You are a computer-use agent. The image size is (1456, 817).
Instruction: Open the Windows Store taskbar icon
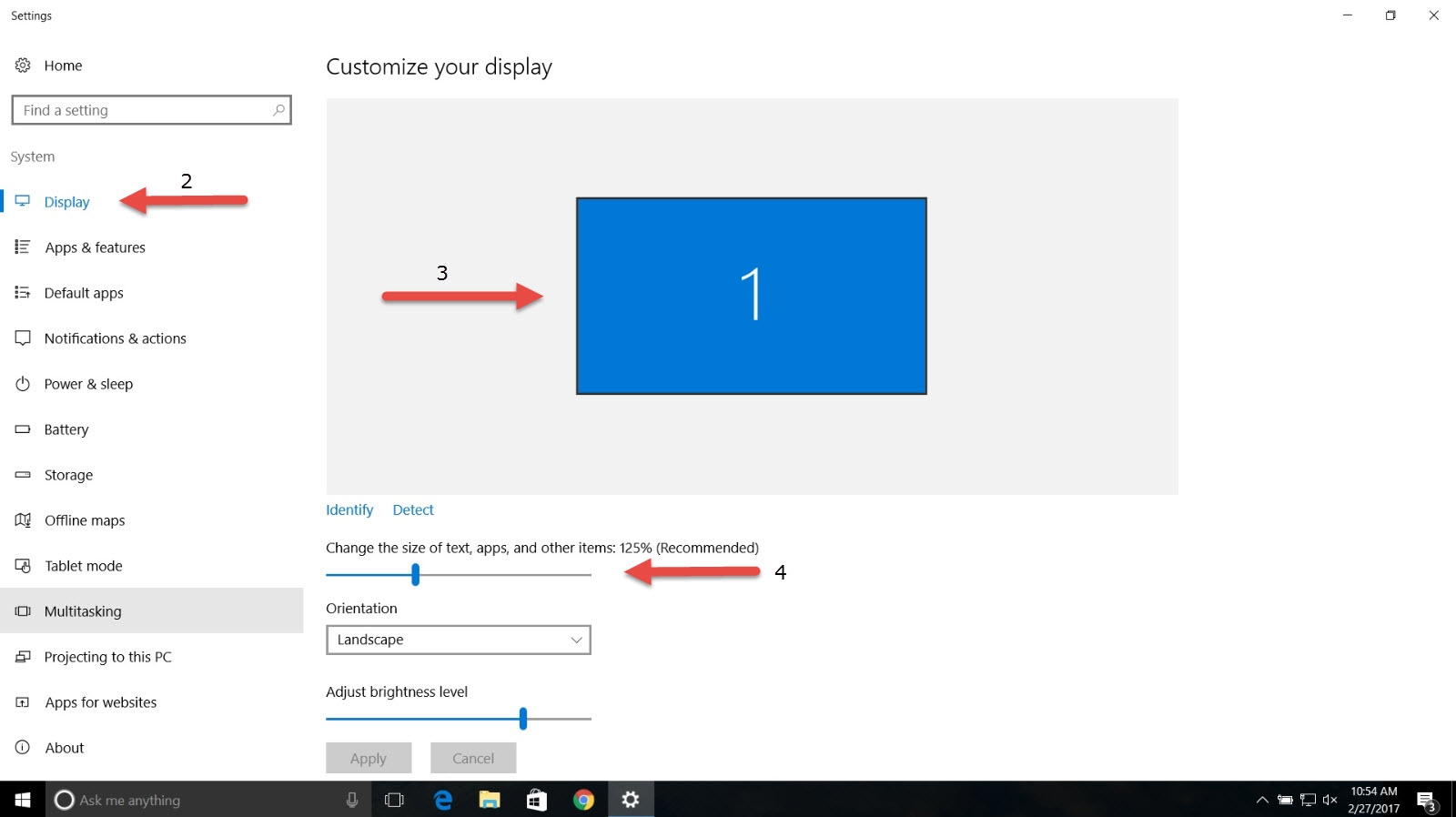pos(537,800)
